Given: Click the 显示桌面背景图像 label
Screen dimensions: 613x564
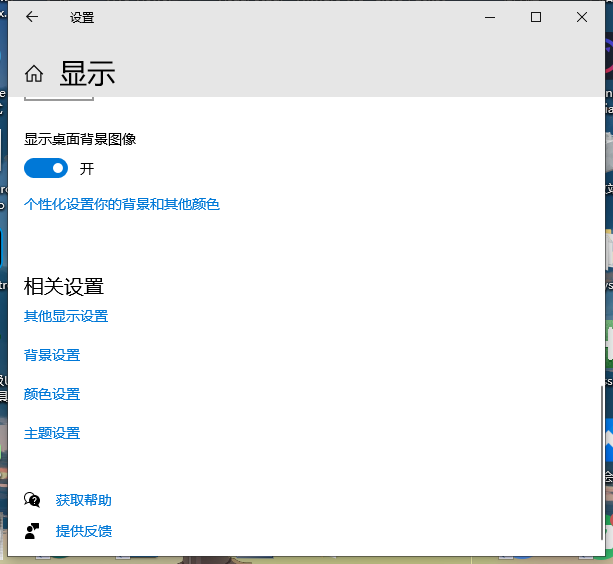Looking at the screenshot, I should pyautogui.click(x=80, y=139).
